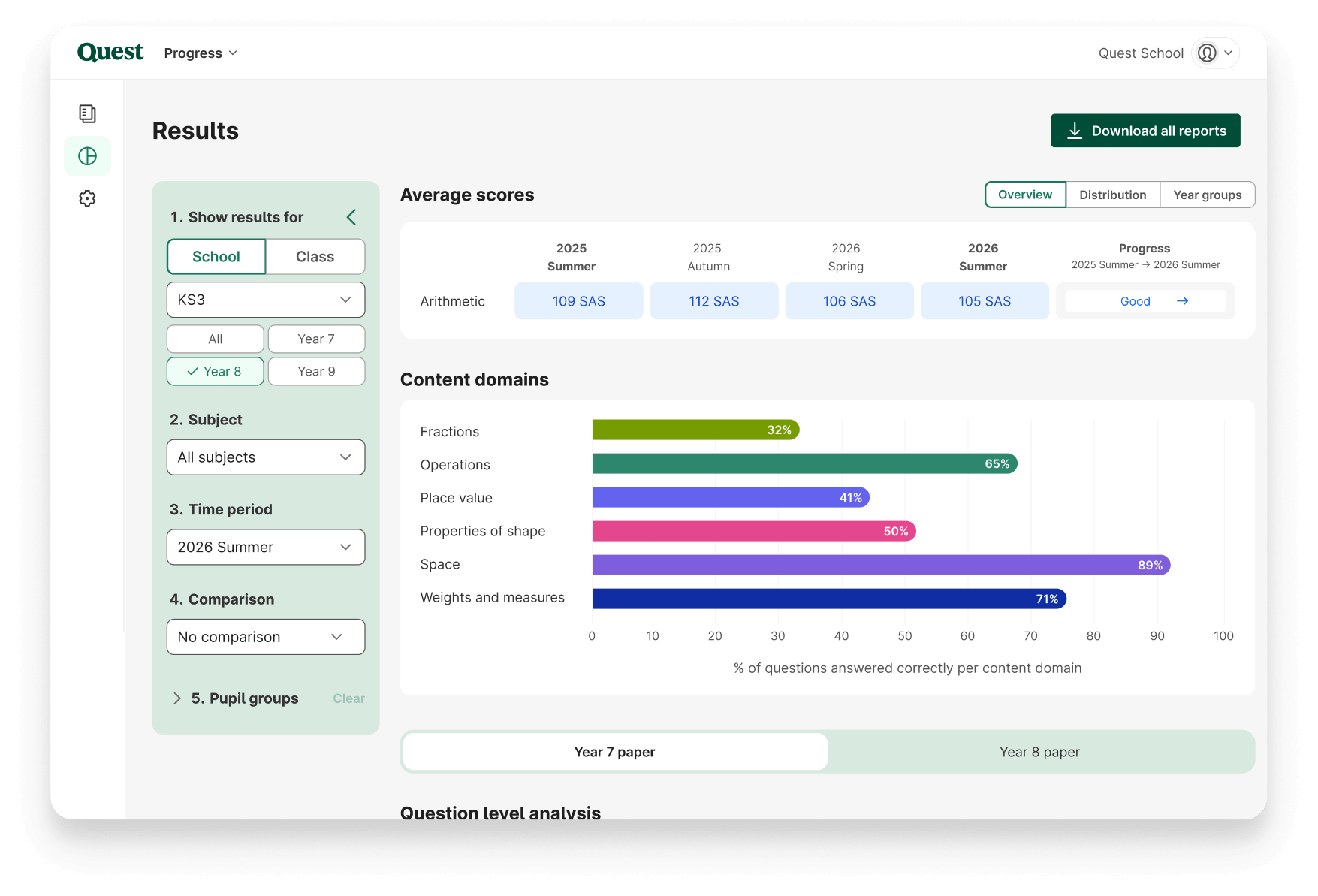Collapse the filter panel with back chevron
This screenshot has width=1318, height=896.
351,217
